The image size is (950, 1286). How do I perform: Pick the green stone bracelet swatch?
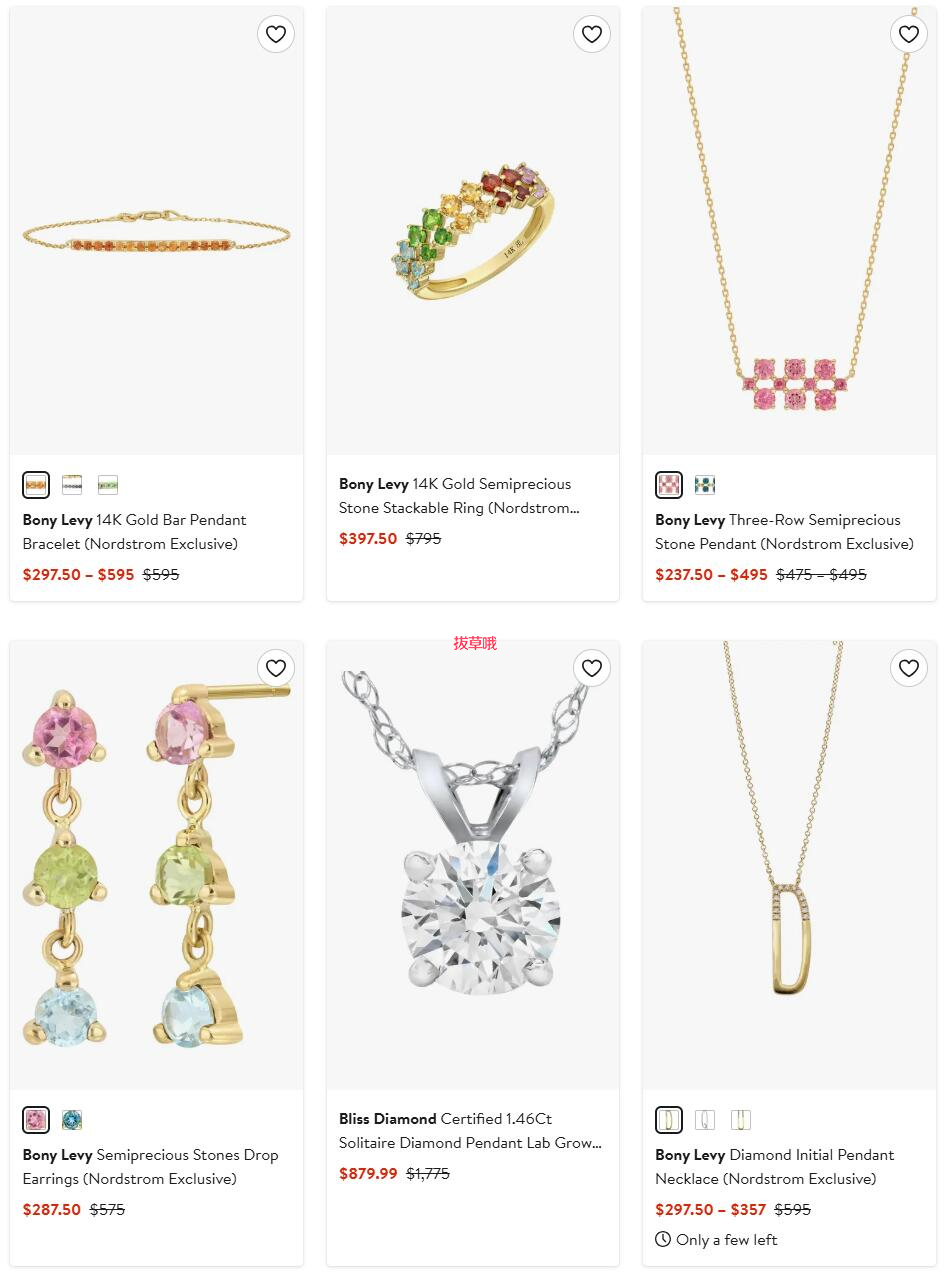point(108,485)
